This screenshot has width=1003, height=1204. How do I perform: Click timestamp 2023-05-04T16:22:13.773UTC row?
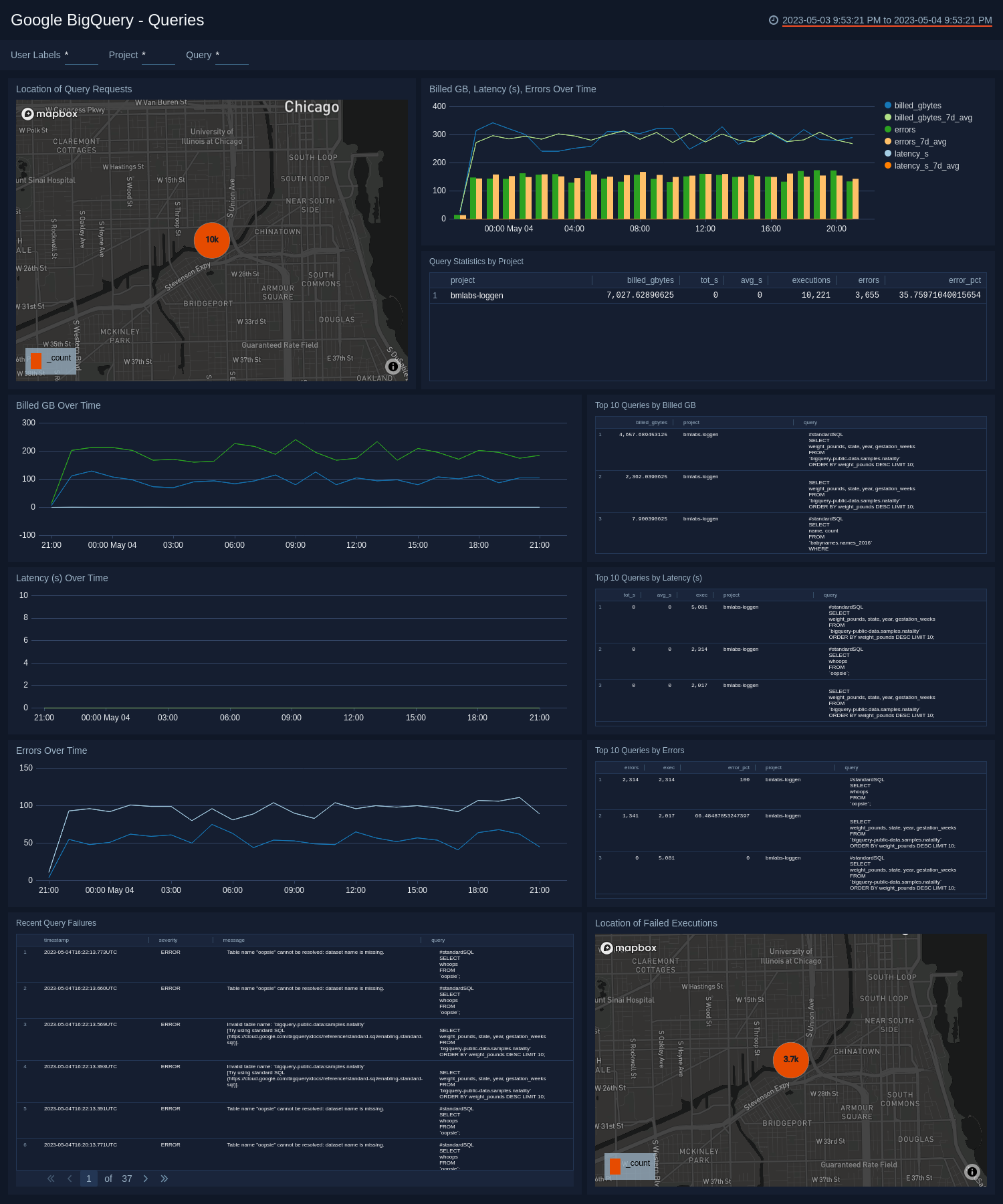pos(80,952)
